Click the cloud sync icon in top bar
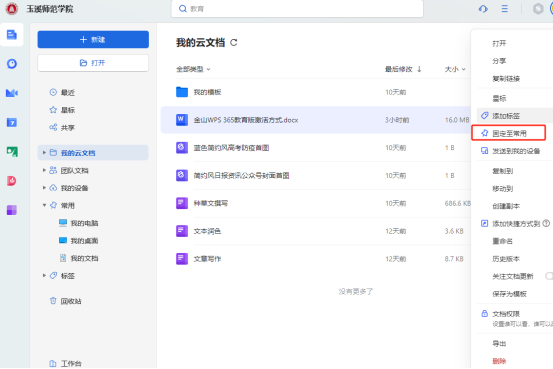553x369 pixels. pos(483,9)
